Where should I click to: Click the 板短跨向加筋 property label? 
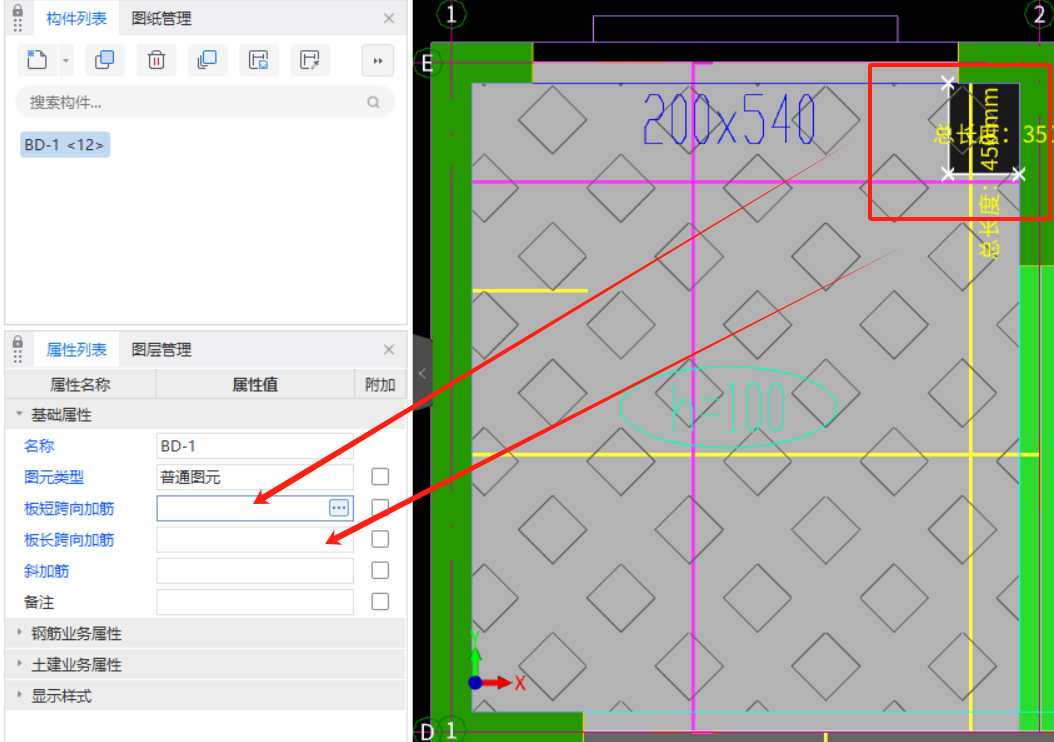[x=69, y=508]
